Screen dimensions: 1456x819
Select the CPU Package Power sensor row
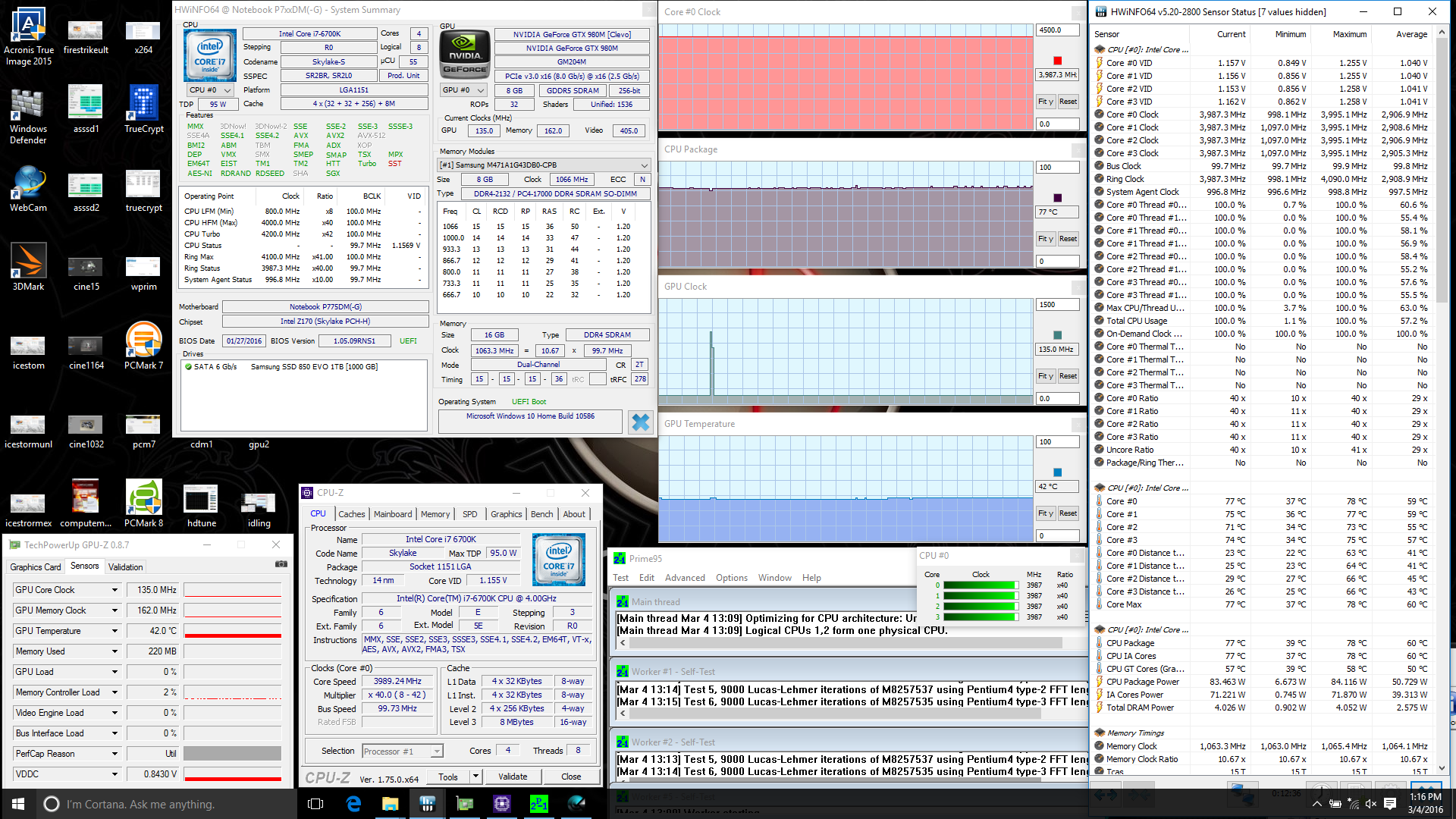click(1263, 682)
